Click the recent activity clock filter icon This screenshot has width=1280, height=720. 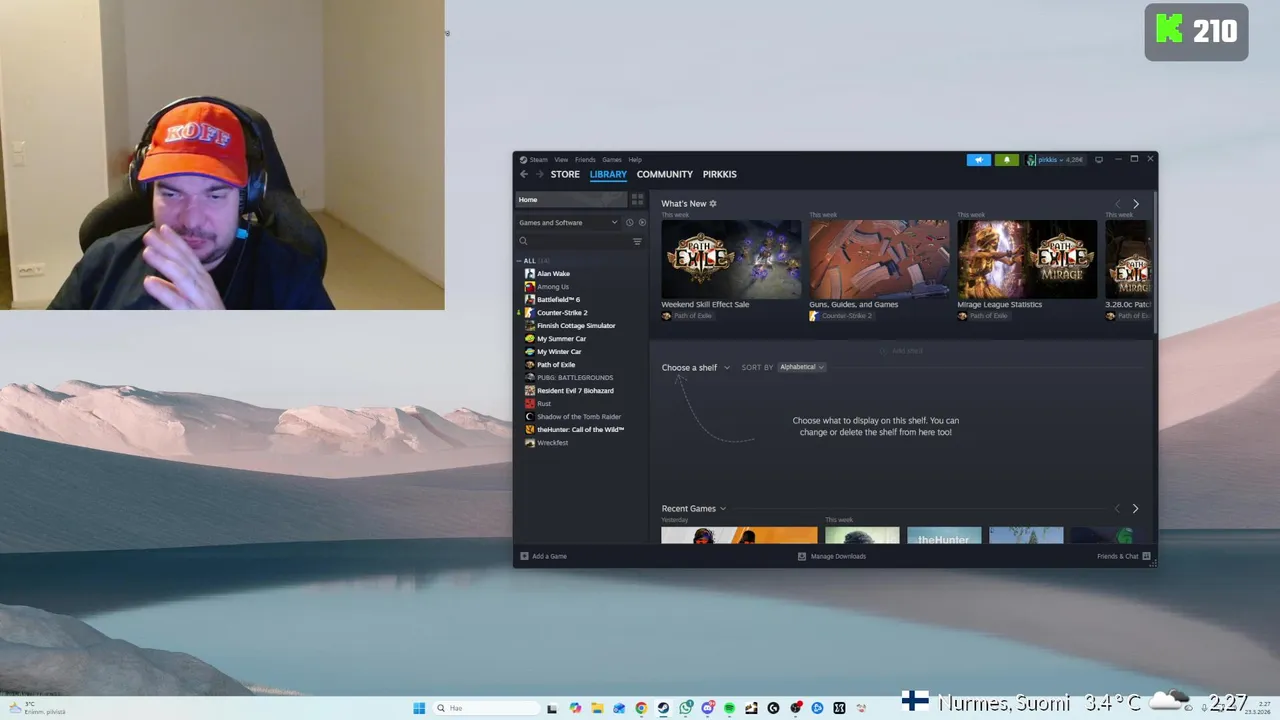(x=629, y=223)
